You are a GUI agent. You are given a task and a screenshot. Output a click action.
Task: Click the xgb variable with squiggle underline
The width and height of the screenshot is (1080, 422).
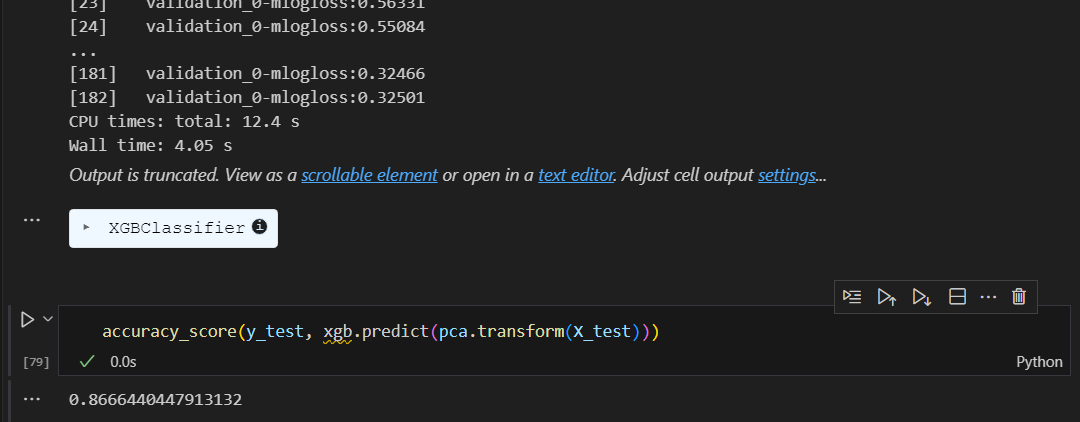coord(338,332)
